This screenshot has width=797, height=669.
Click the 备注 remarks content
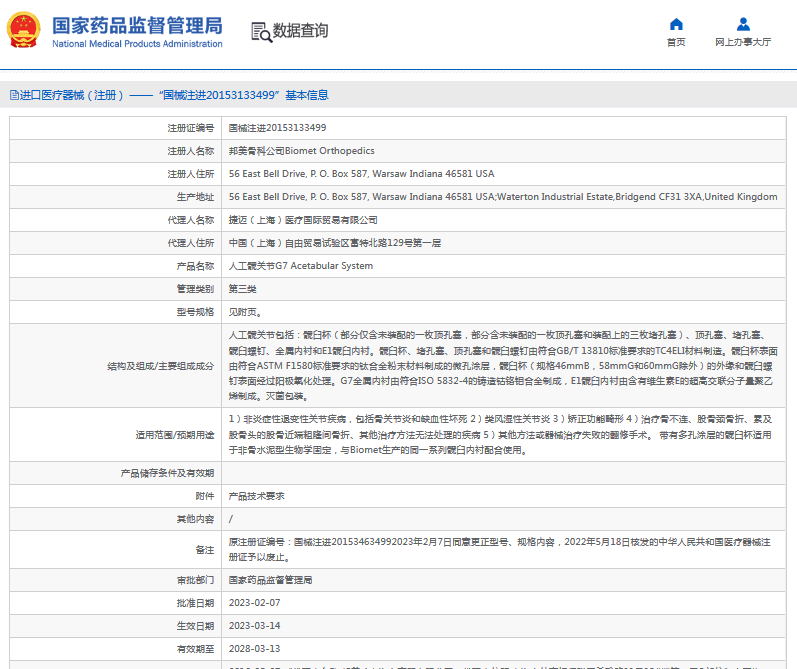[500, 550]
